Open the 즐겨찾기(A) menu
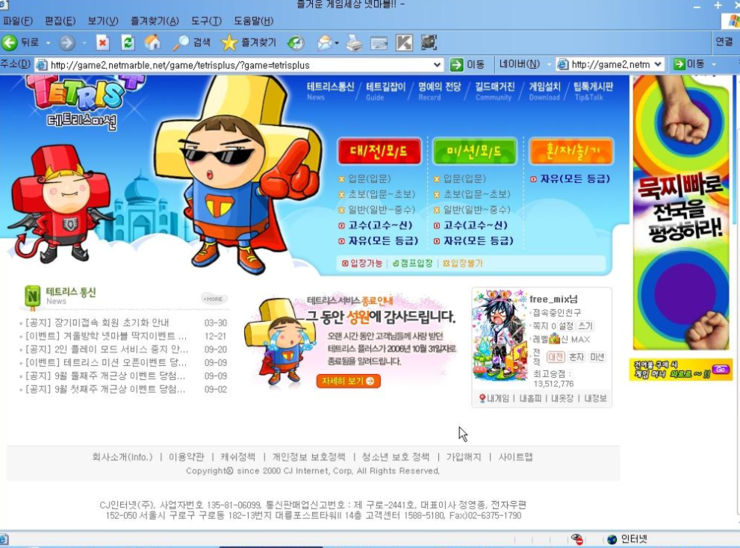Screen dimensions: 740x548 (x=155, y=21)
